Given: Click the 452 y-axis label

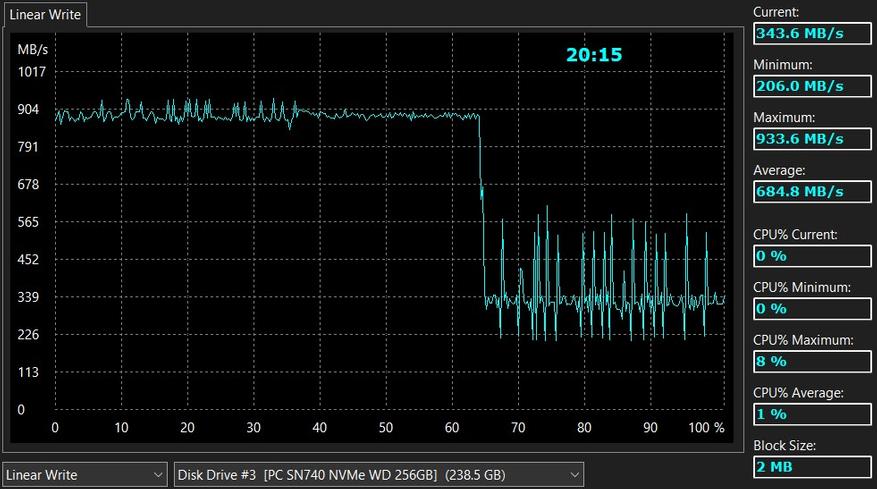Looking at the screenshot, I should tap(28, 260).
